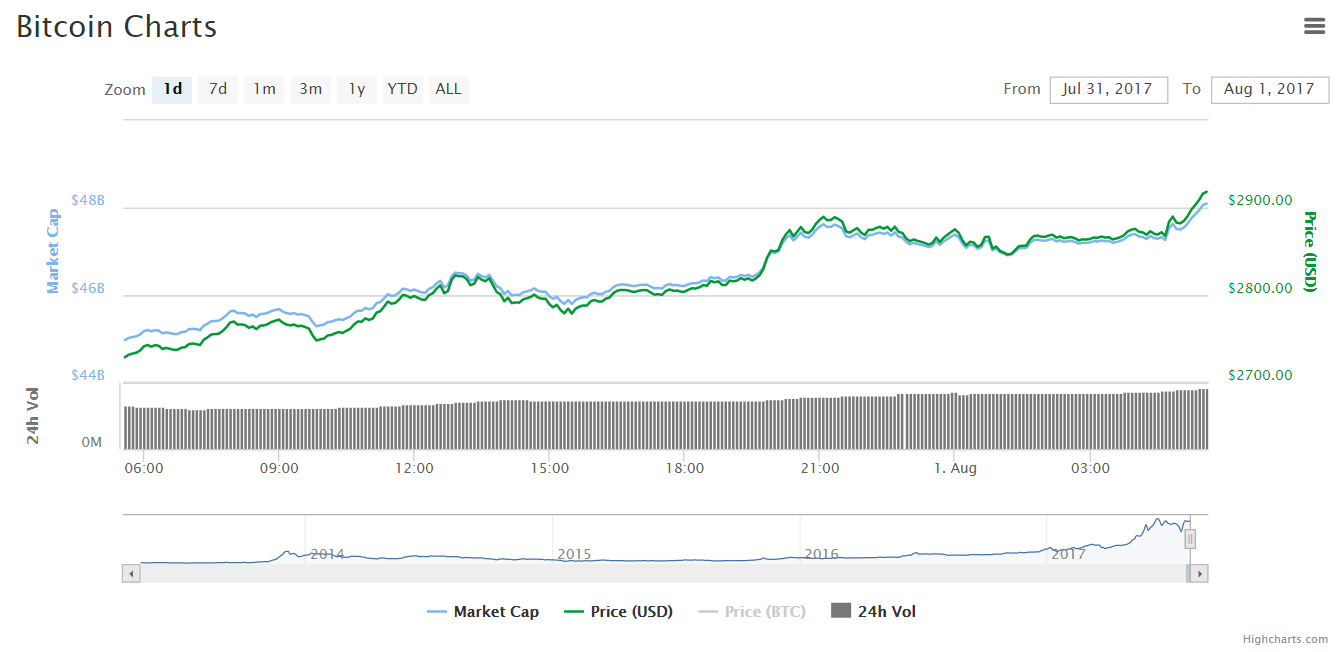This screenshot has height=652, width=1342.
Task: Switch zoom to 1m
Action: click(264, 89)
